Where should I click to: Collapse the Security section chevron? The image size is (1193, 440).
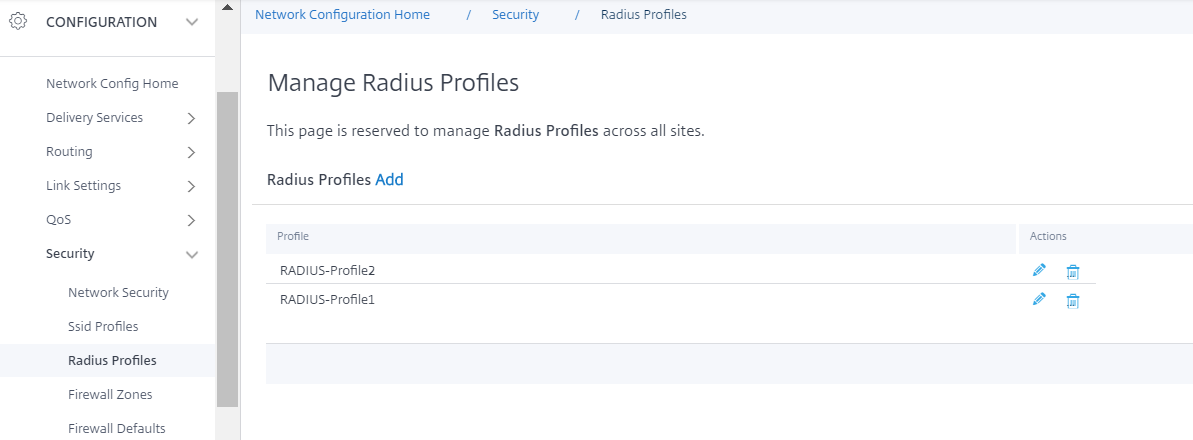192,254
